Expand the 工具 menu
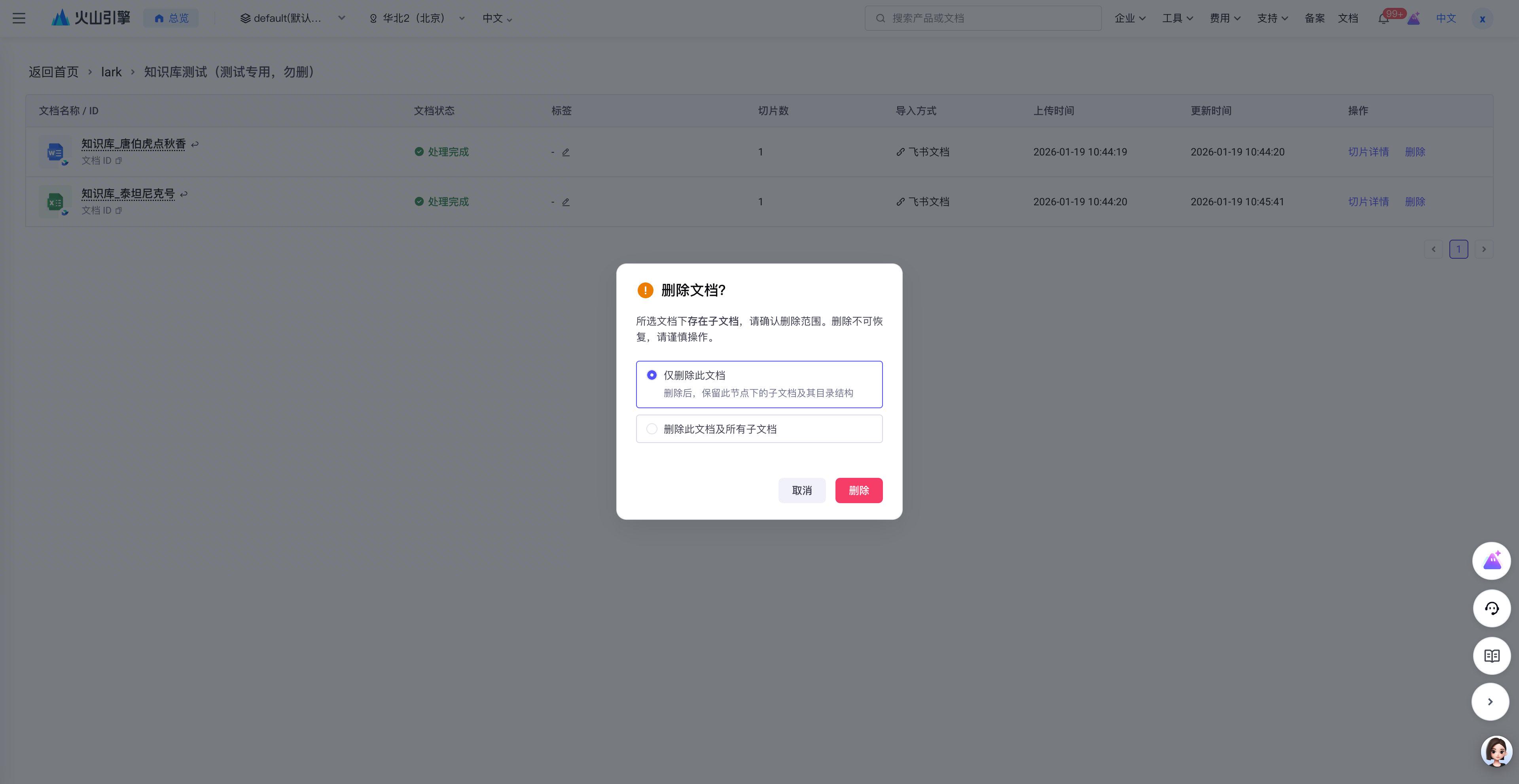Image resolution: width=1519 pixels, height=784 pixels. coord(1178,18)
